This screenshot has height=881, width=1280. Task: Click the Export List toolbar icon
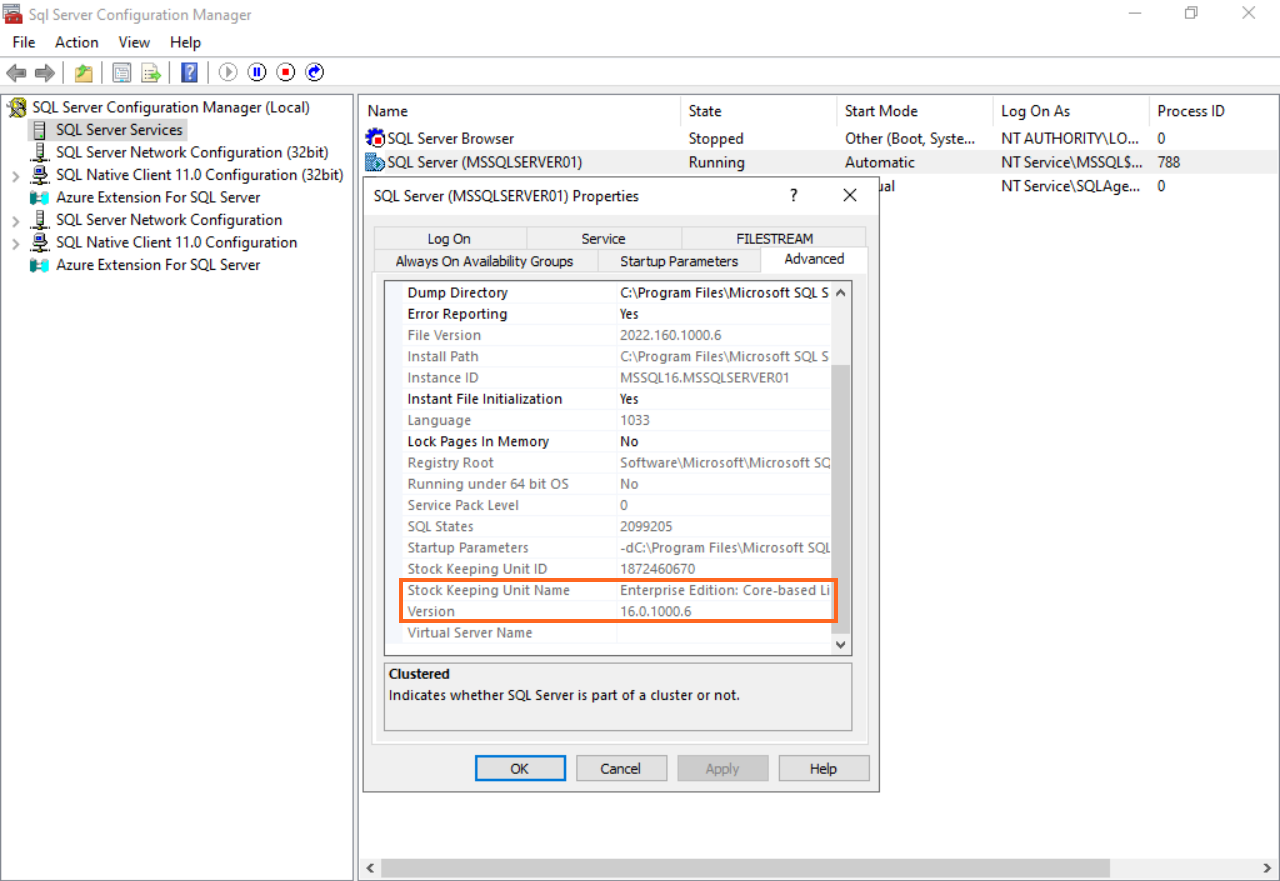tap(151, 73)
